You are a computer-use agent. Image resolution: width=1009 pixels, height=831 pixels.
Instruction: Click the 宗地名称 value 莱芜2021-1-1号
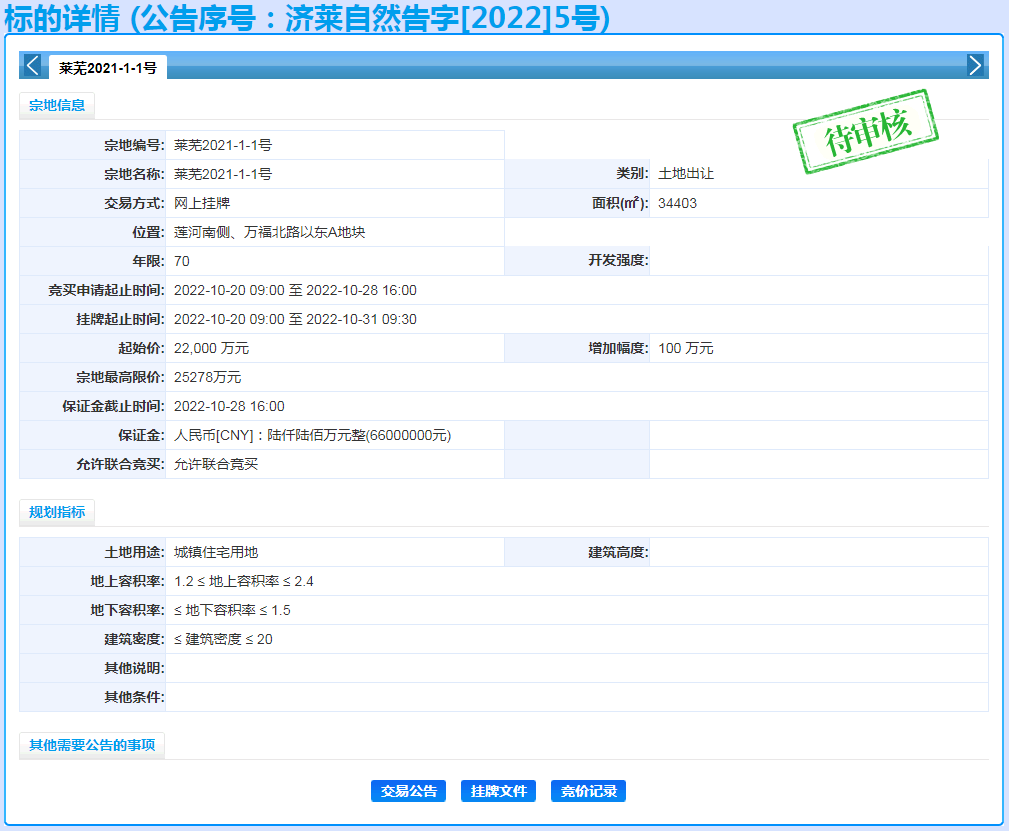point(223,174)
